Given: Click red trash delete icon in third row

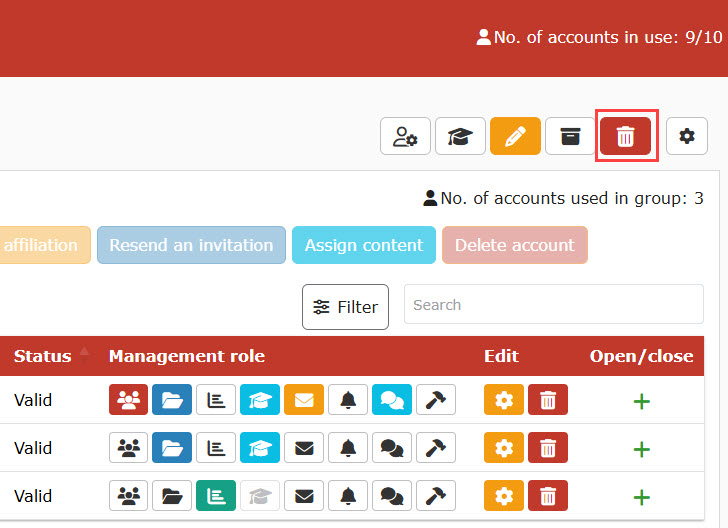Looking at the screenshot, I should coord(548,494).
